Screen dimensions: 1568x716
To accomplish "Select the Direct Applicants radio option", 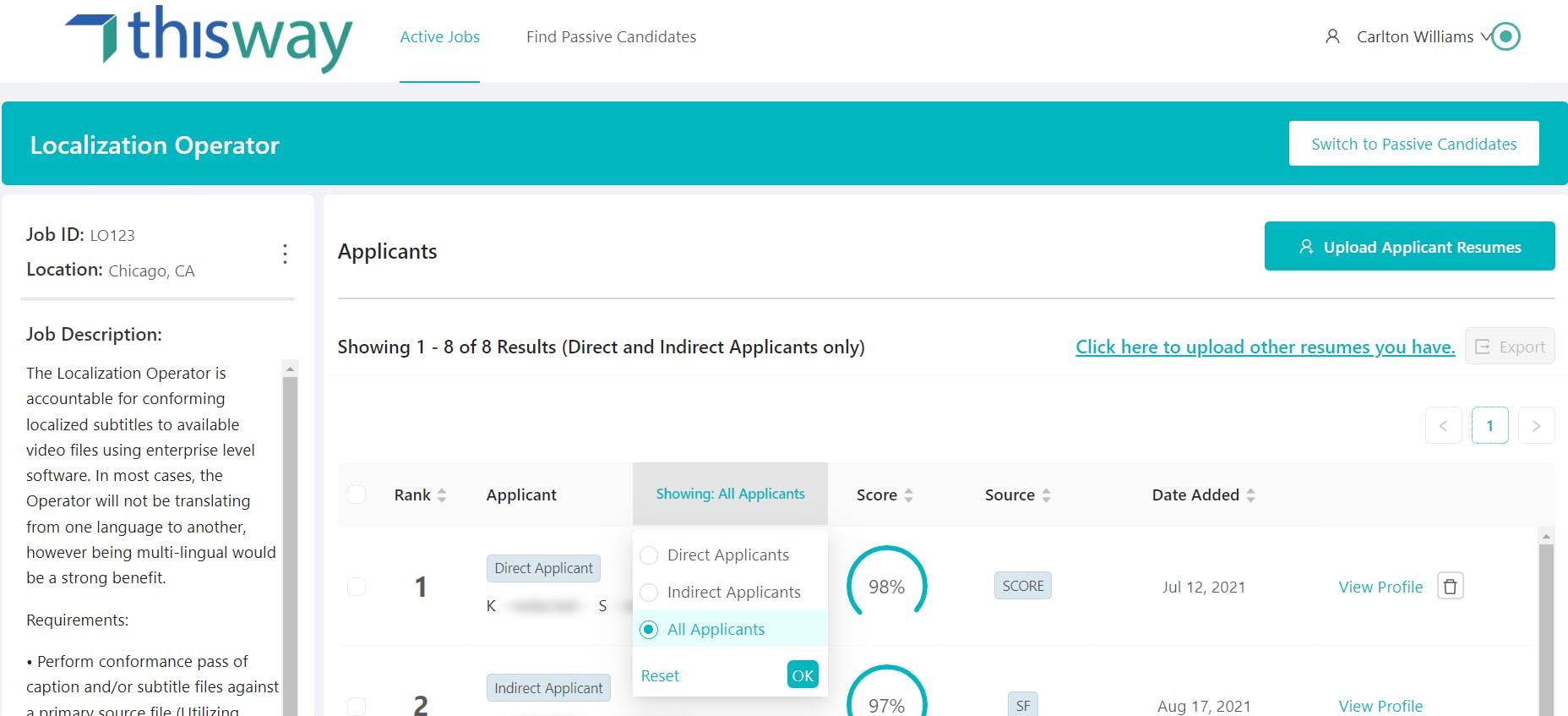I will pyautogui.click(x=649, y=555).
